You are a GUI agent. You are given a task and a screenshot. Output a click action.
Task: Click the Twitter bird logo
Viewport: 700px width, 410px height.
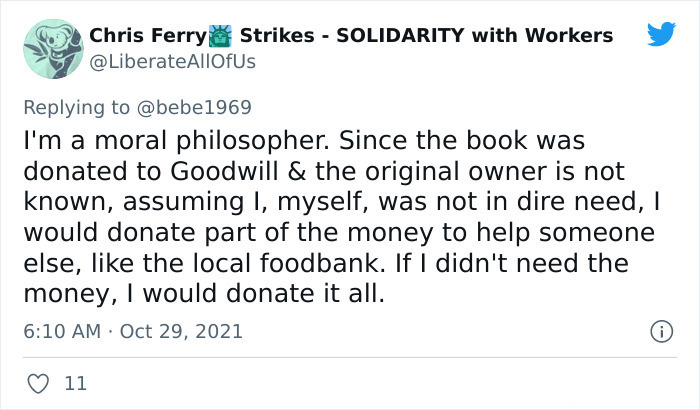click(661, 34)
